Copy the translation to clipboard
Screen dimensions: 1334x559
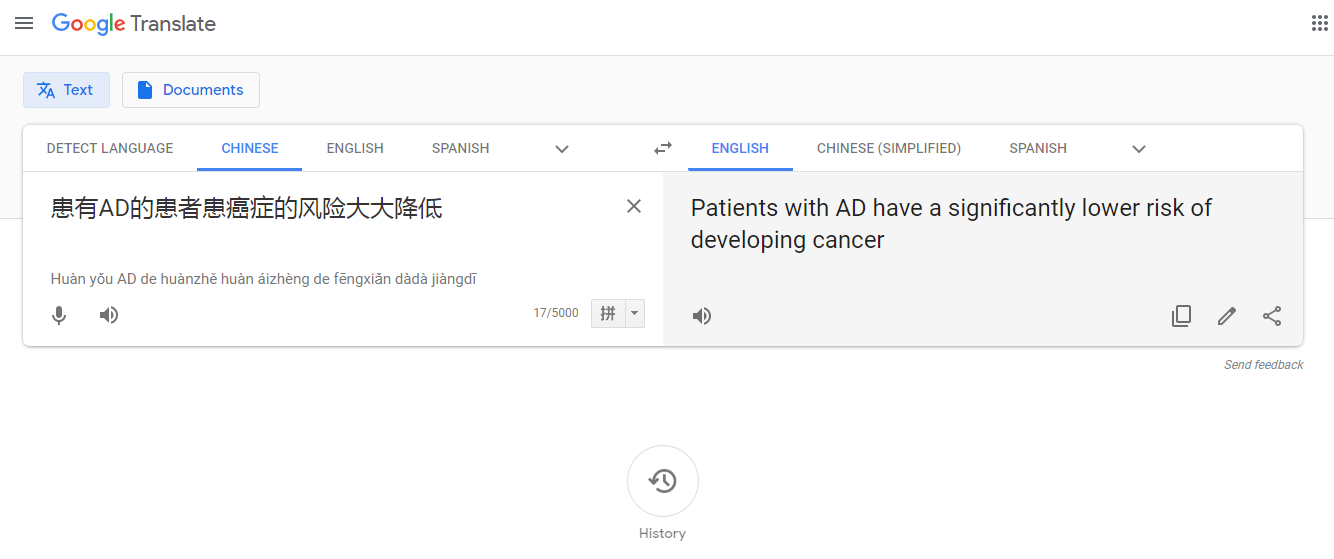(1181, 316)
